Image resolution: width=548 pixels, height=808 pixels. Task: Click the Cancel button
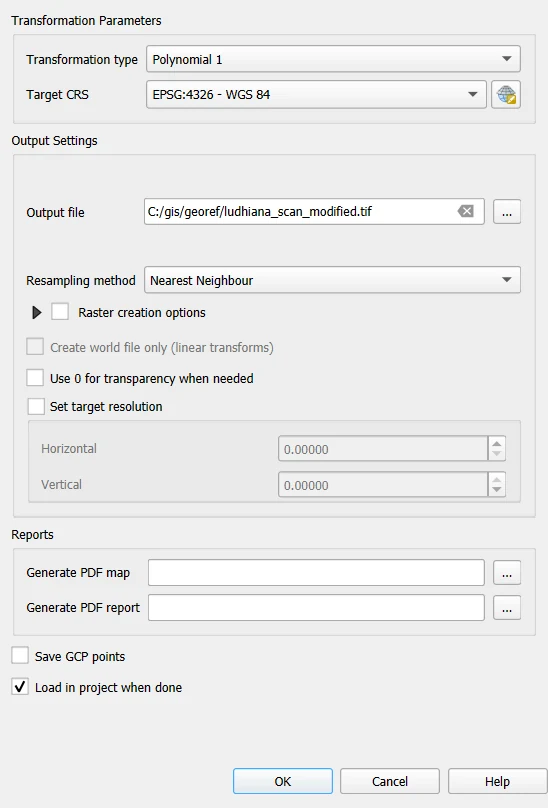point(390,781)
